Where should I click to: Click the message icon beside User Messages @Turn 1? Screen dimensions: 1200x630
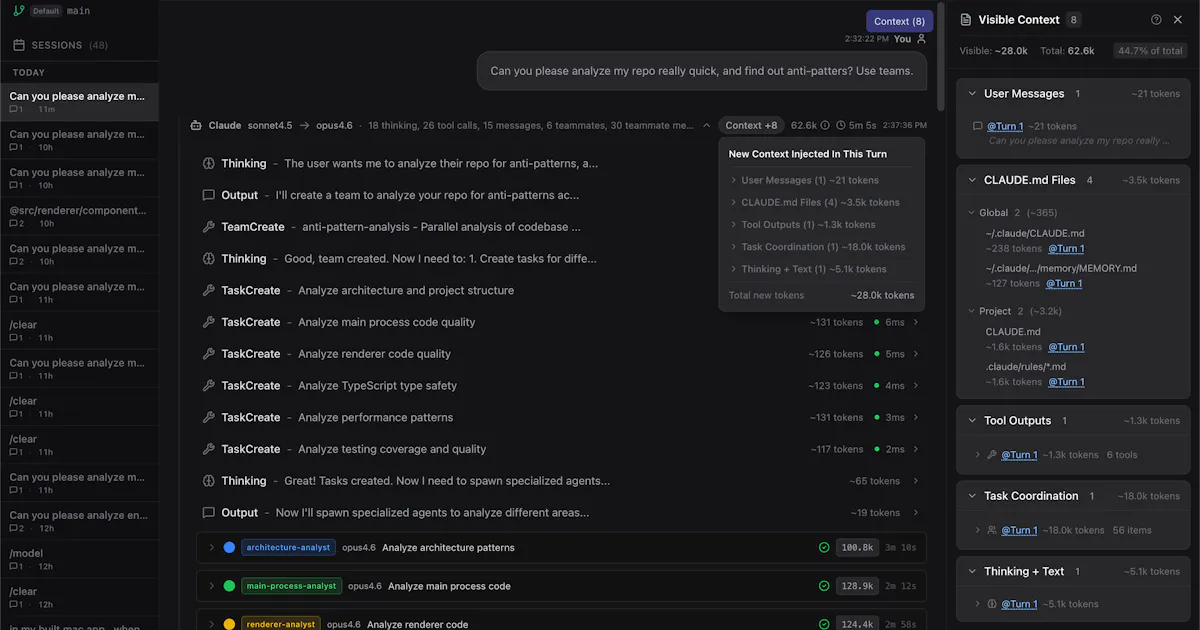tap(978, 126)
